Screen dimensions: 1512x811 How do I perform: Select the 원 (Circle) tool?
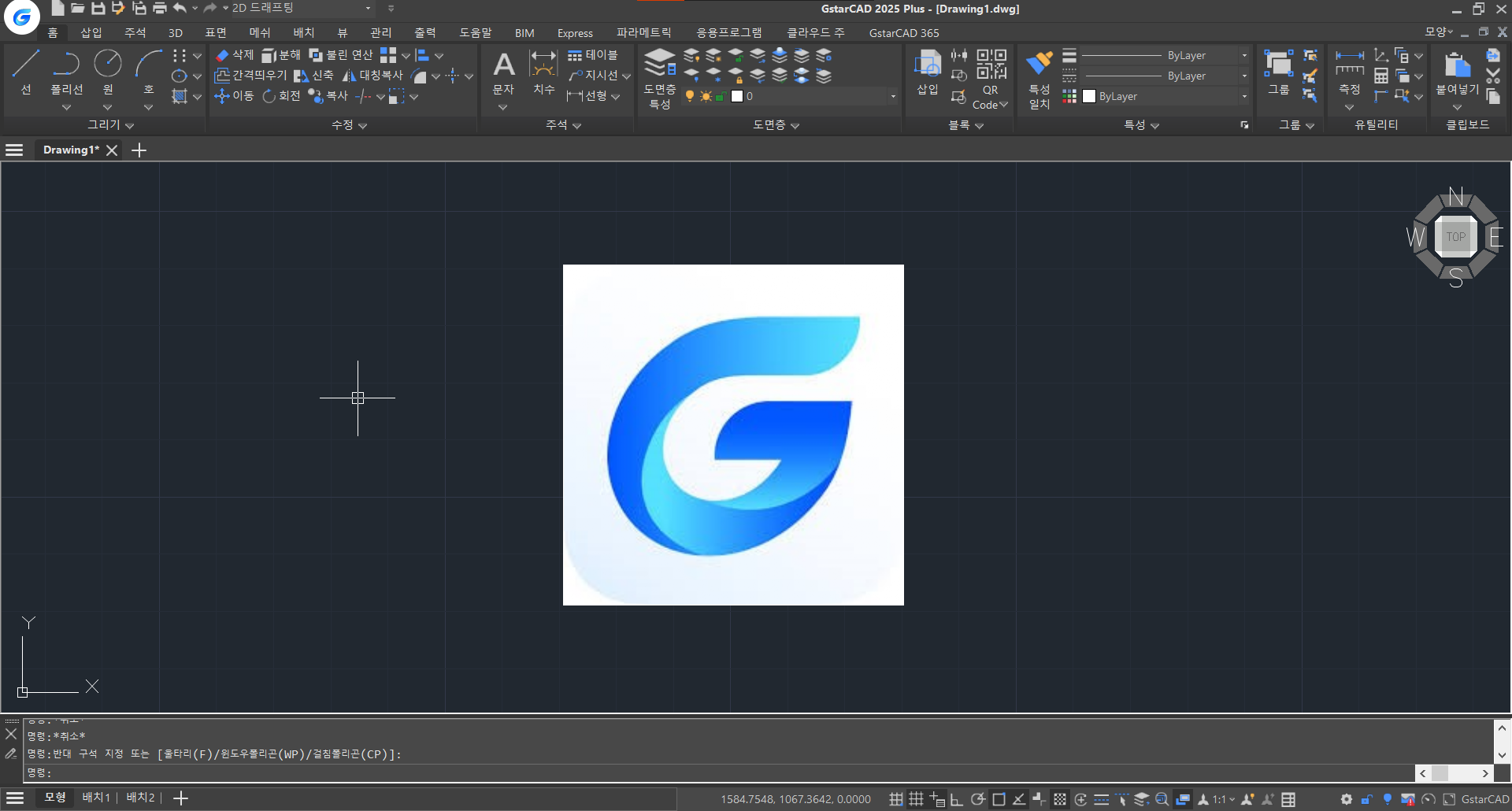coord(108,72)
